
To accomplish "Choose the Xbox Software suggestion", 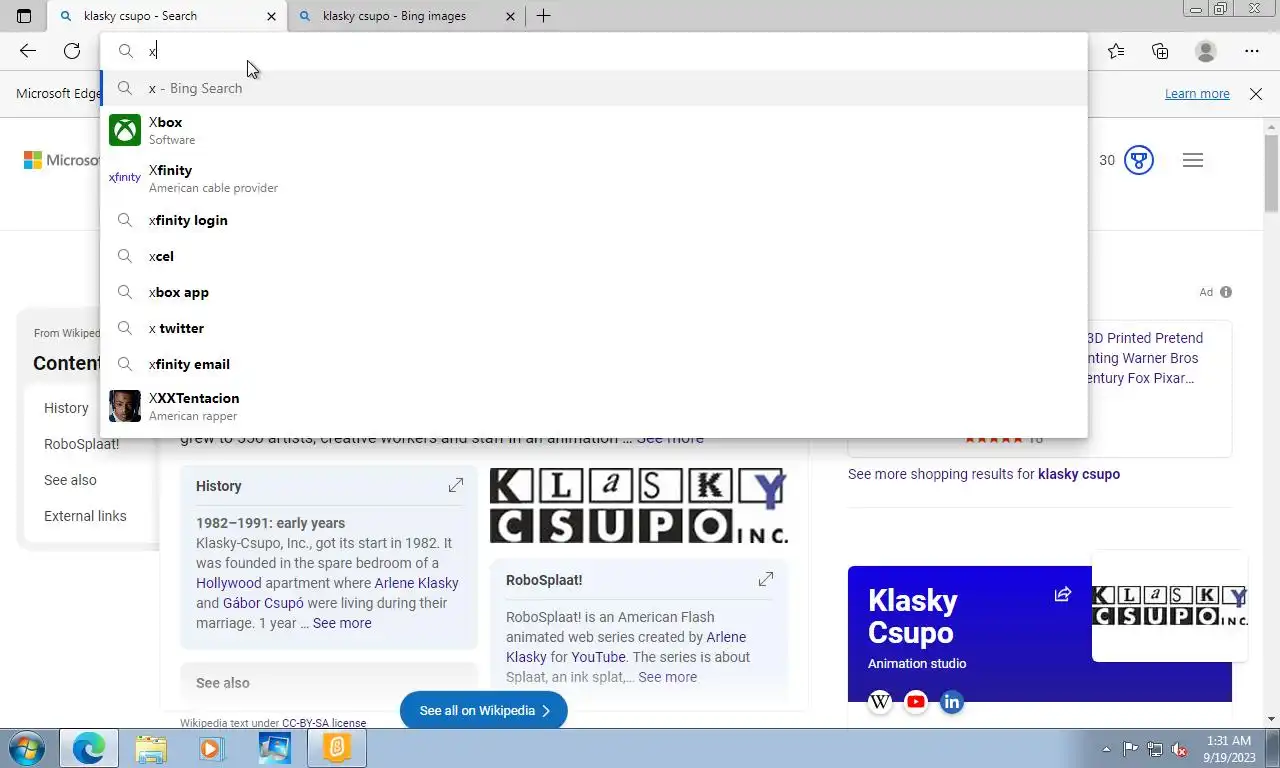I will pos(594,130).
